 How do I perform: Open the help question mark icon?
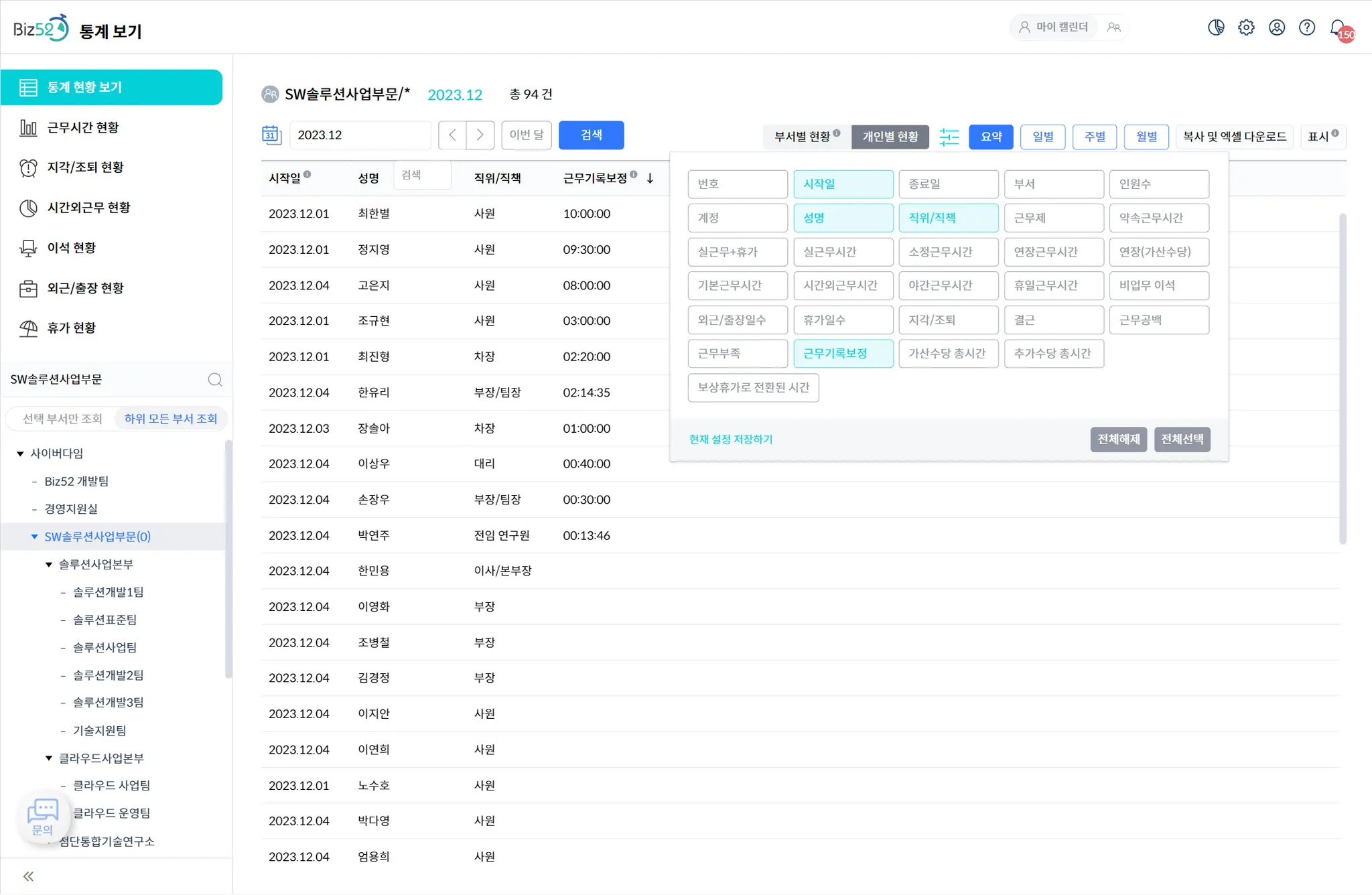pos(1306,27)
